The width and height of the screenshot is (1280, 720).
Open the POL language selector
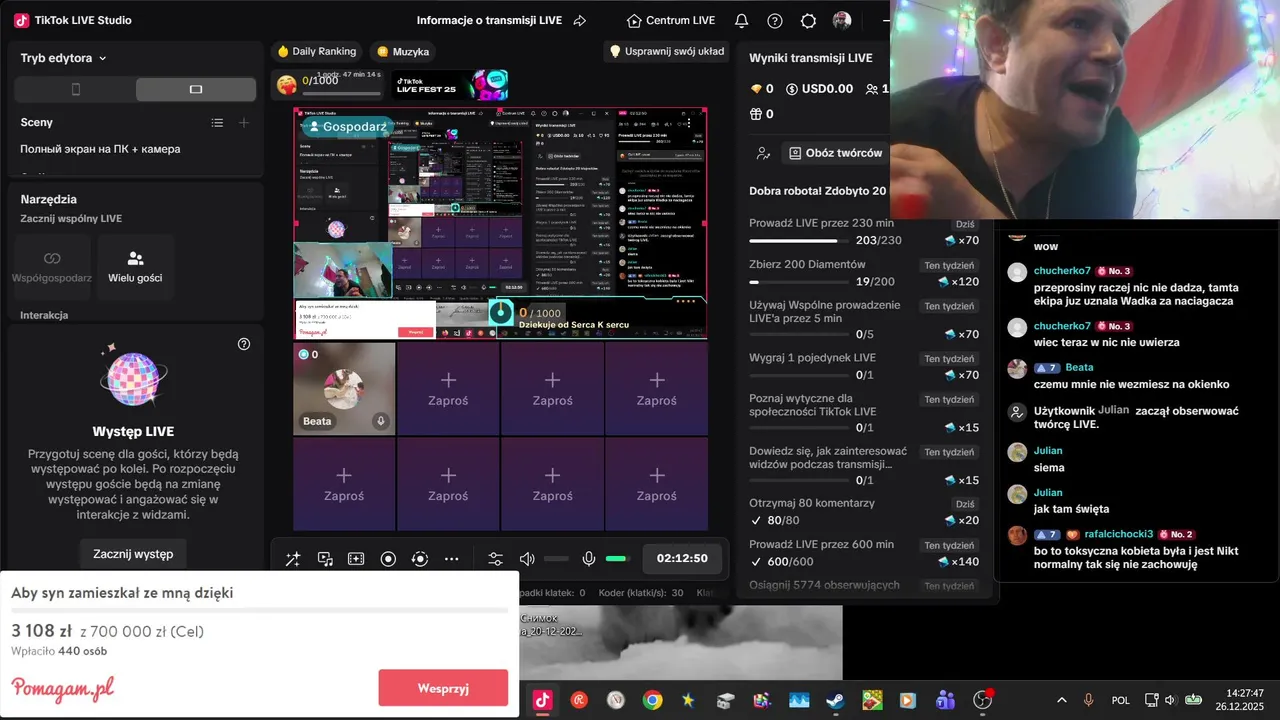[x=1121, y=700]
